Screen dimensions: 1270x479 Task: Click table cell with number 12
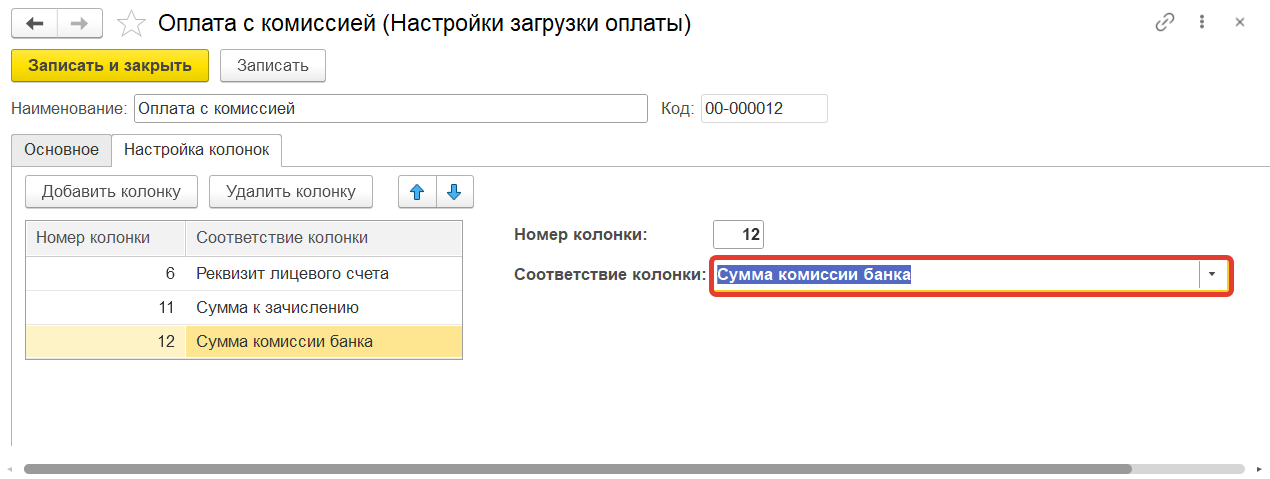106,342
